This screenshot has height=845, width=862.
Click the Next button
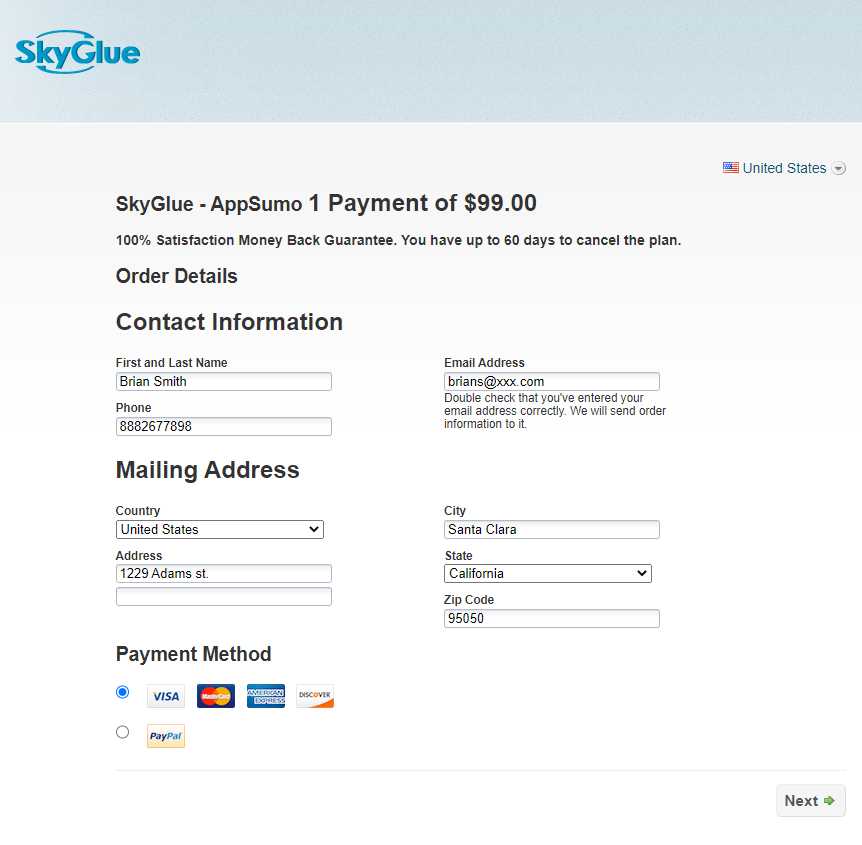[x=811, y=800]
